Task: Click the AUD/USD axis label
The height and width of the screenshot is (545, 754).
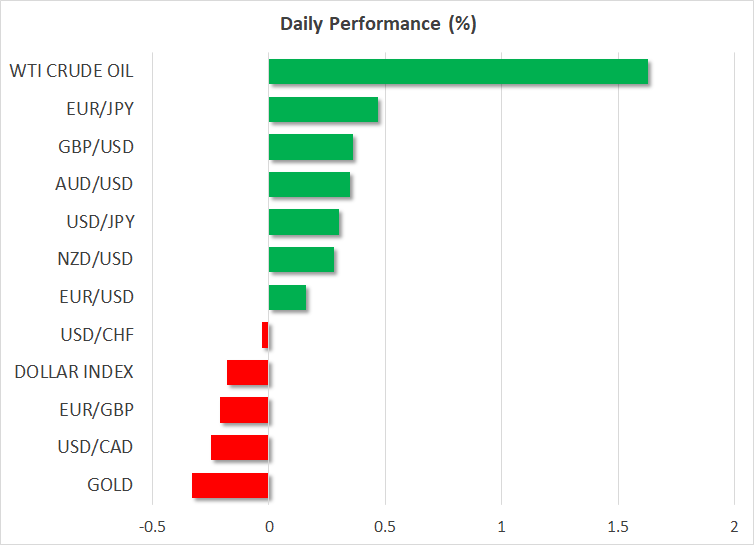Action: [x=95, y=184]
